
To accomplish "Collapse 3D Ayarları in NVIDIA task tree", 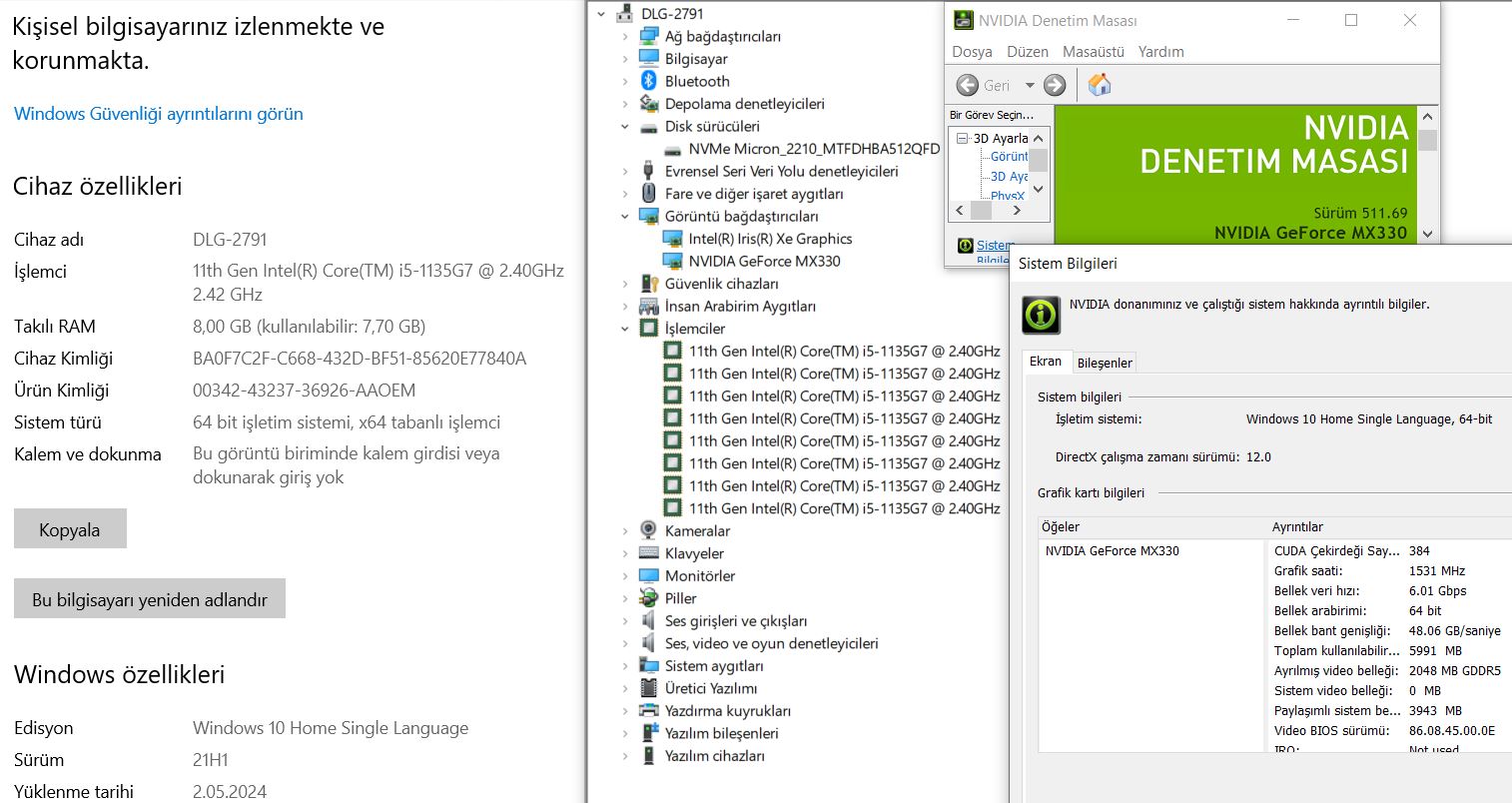I will [963, 138].
